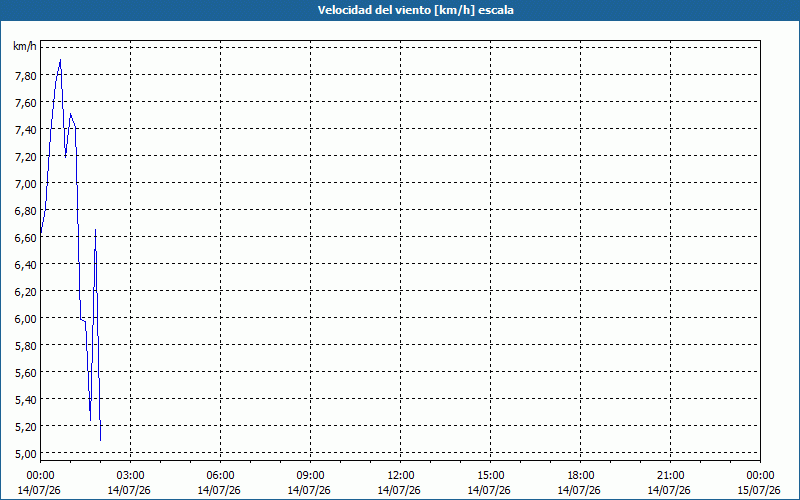Click the 18:00 time axis label
This screenshot has height=500, width=800.
click(x=581, y=476)
